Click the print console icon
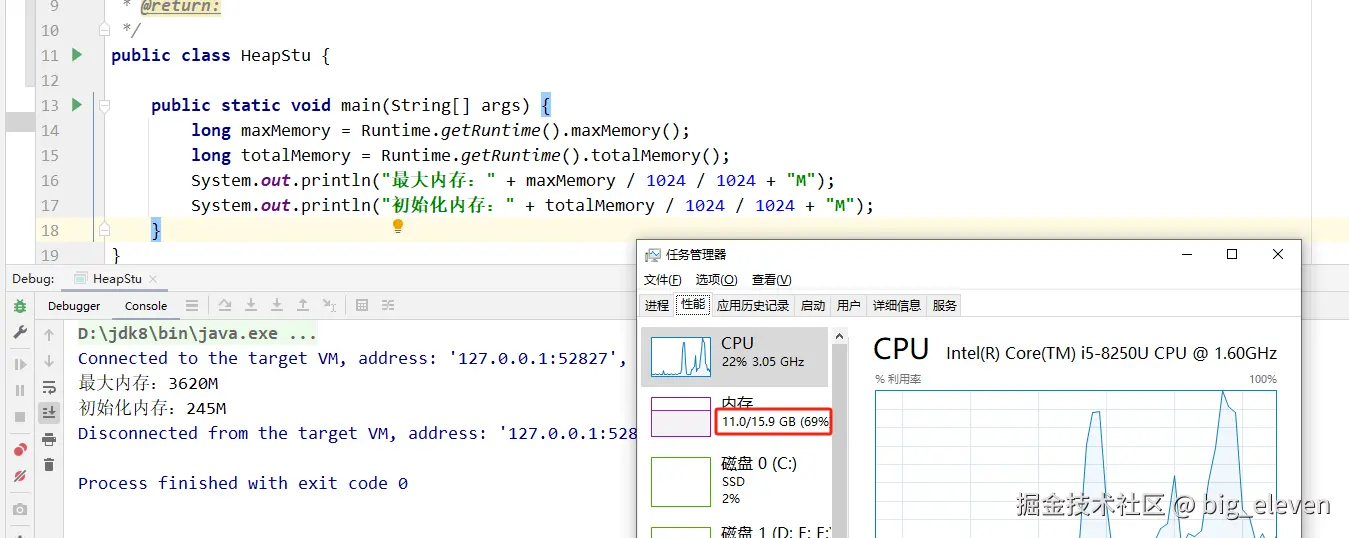The width and height of the screenshot is (1349, 538). tap(49, 439)
